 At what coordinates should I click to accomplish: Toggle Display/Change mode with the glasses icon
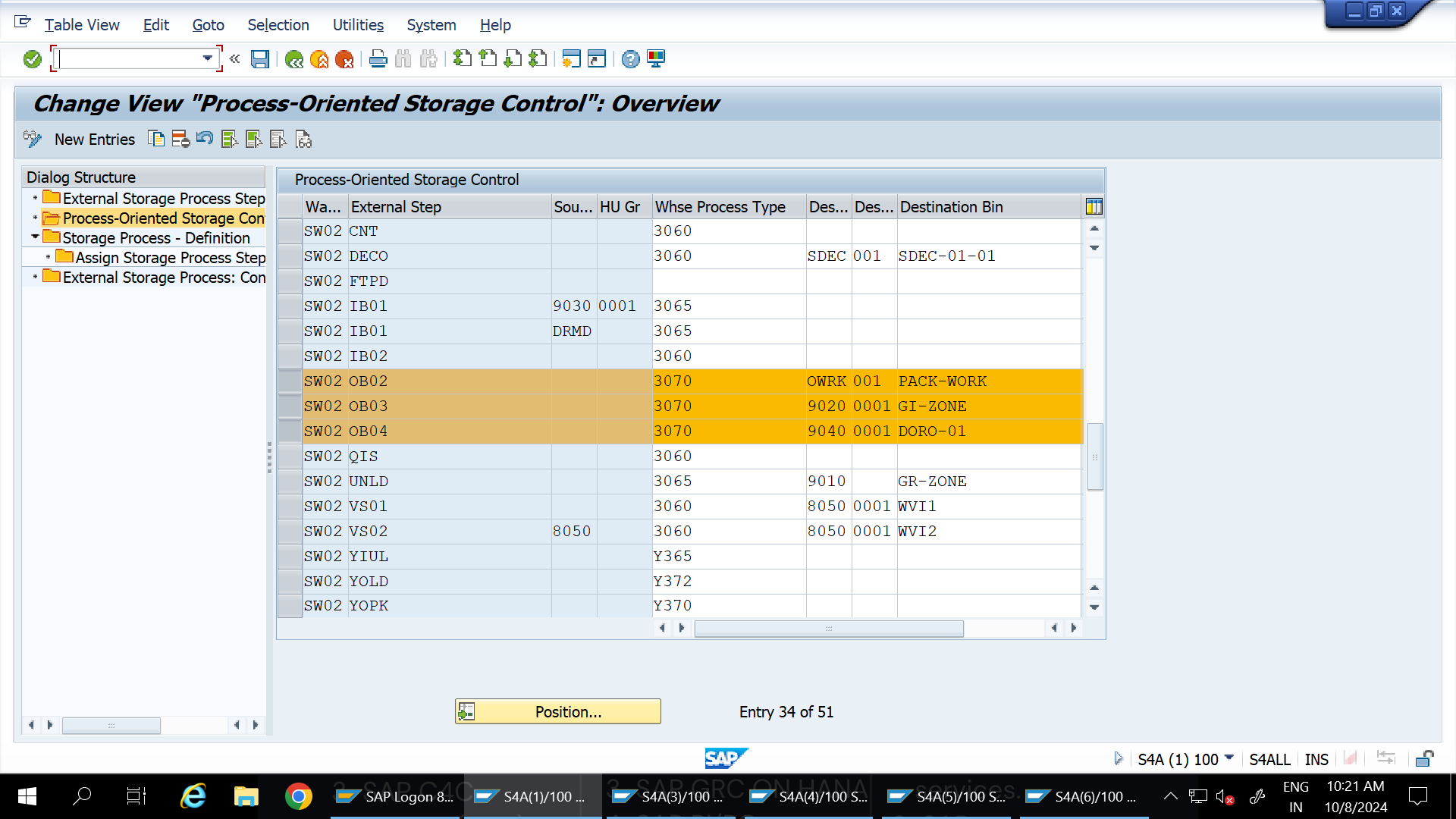32,140
